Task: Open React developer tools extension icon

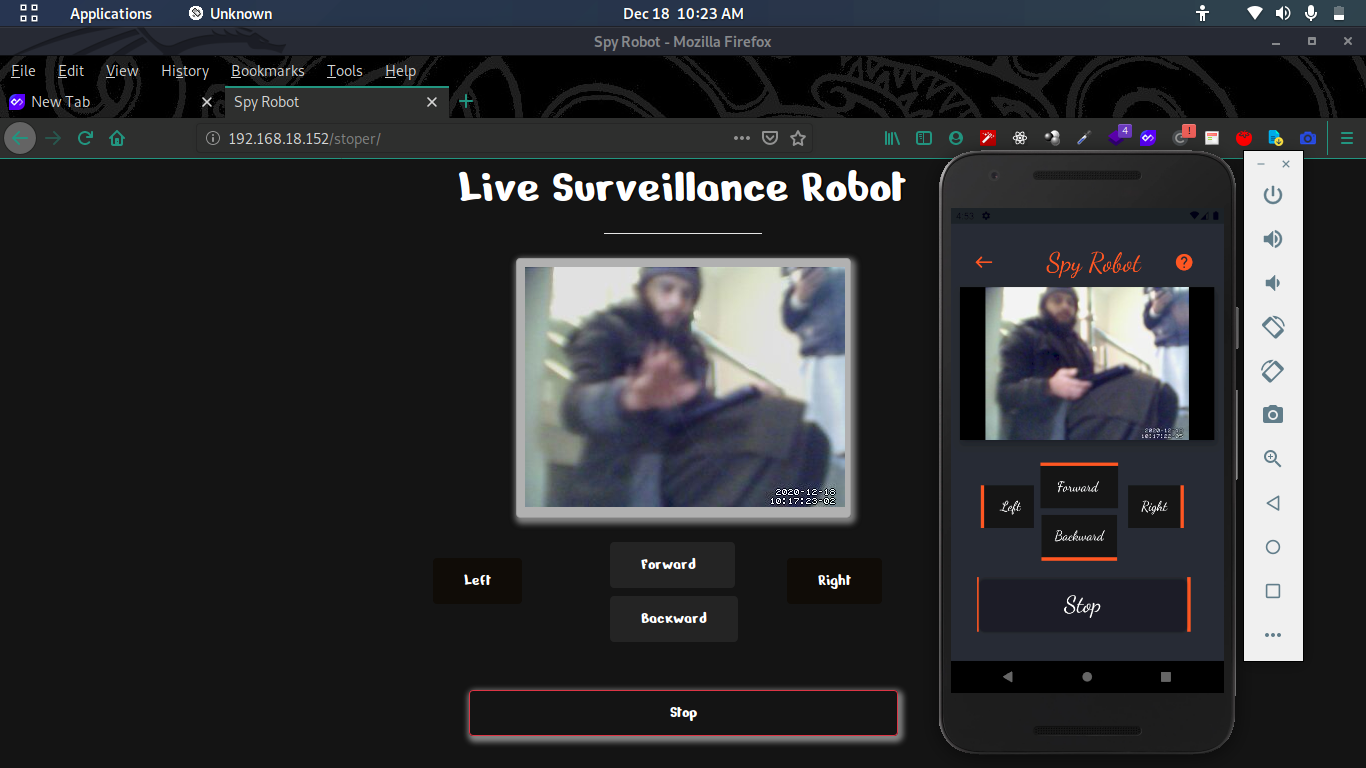Action: click(x=1019, y=138)
